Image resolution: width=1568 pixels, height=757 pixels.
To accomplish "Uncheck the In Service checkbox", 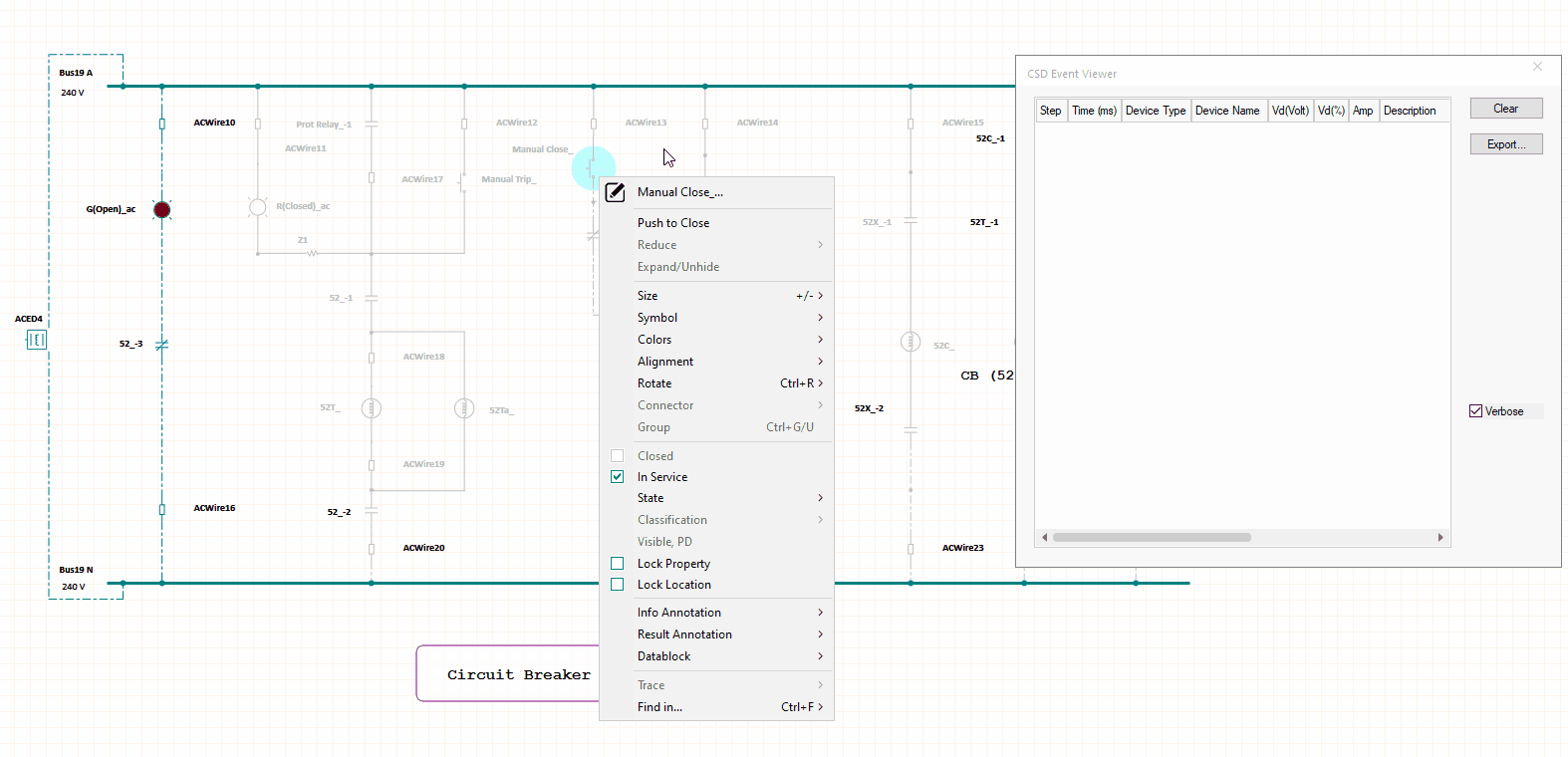I will [x=618, y=477].
